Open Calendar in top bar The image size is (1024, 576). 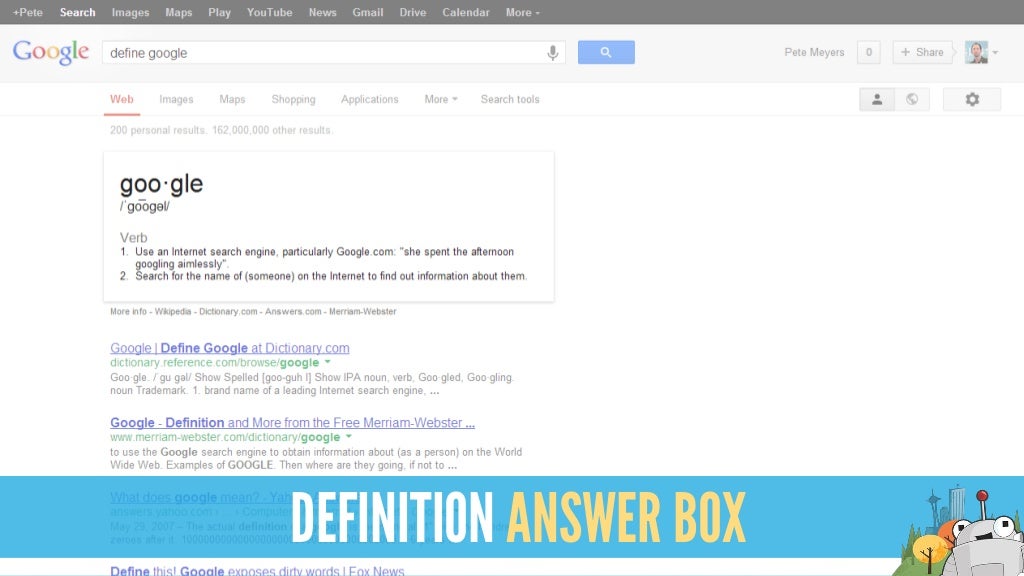(x=466, y=12)
